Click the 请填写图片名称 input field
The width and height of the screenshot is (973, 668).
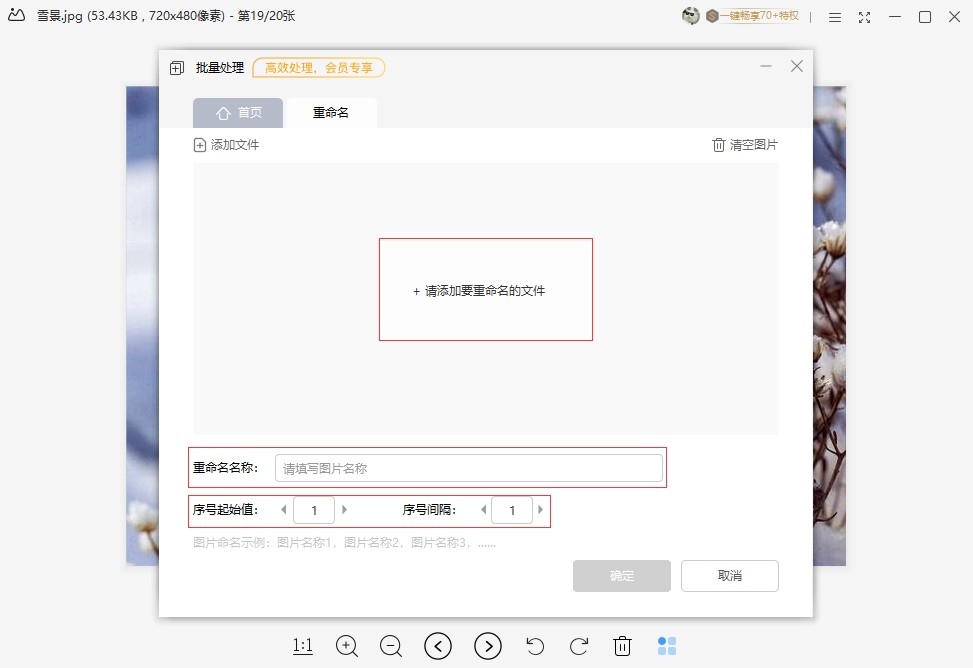(469, 467)
